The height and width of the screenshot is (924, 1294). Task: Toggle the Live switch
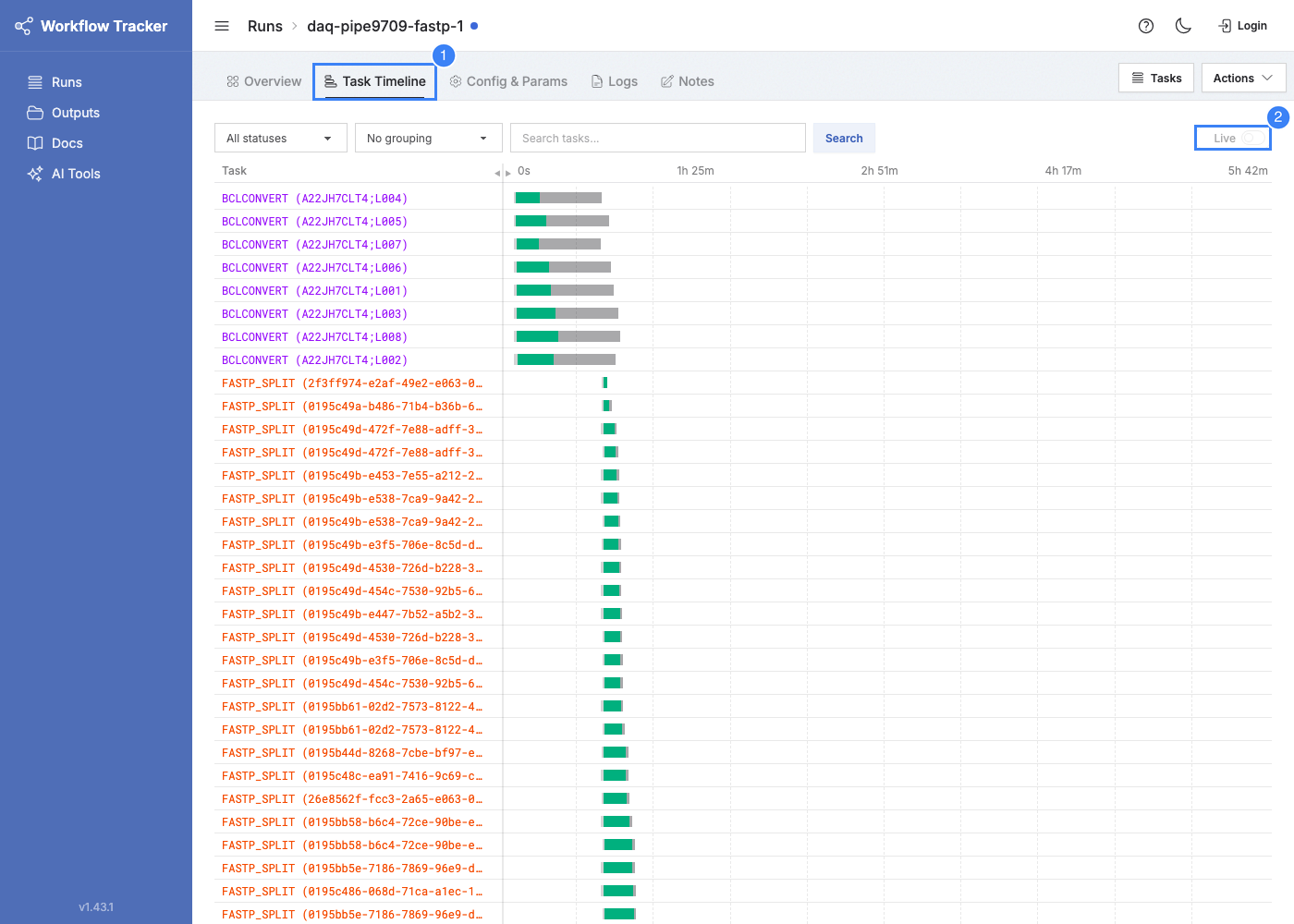coord(1252,138)
